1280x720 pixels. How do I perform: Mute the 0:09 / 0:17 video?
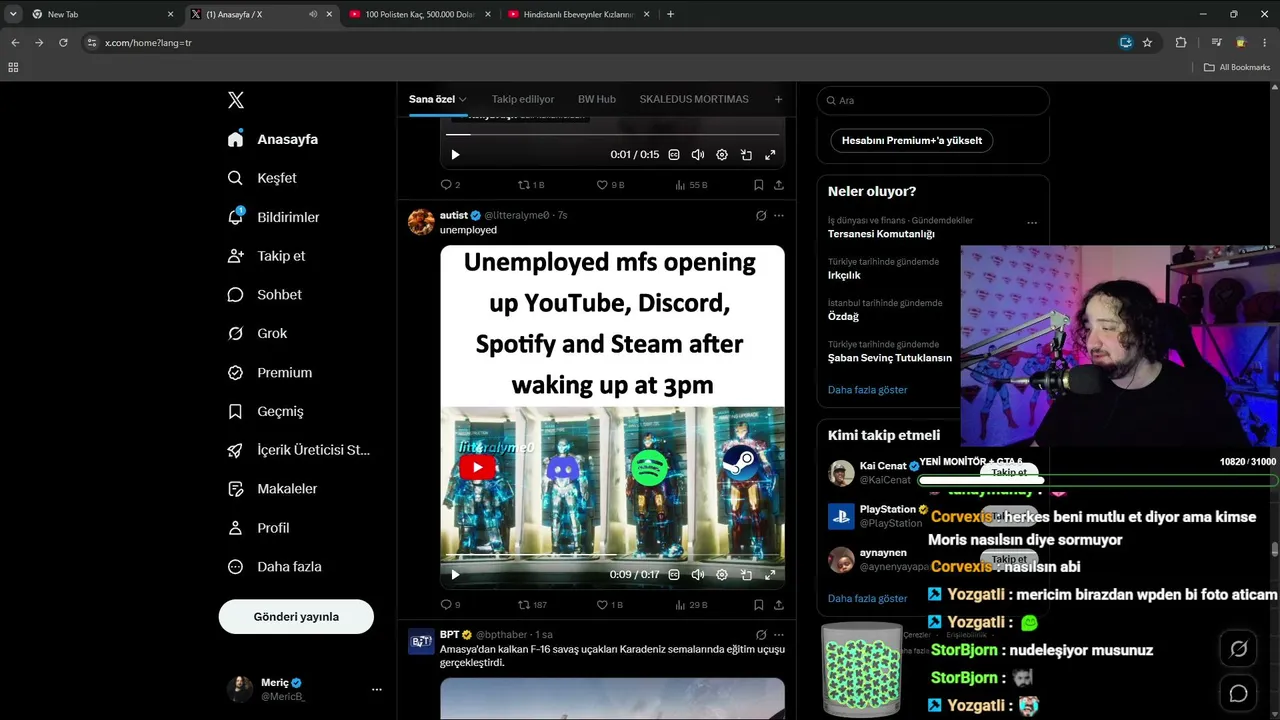point(698,575)
